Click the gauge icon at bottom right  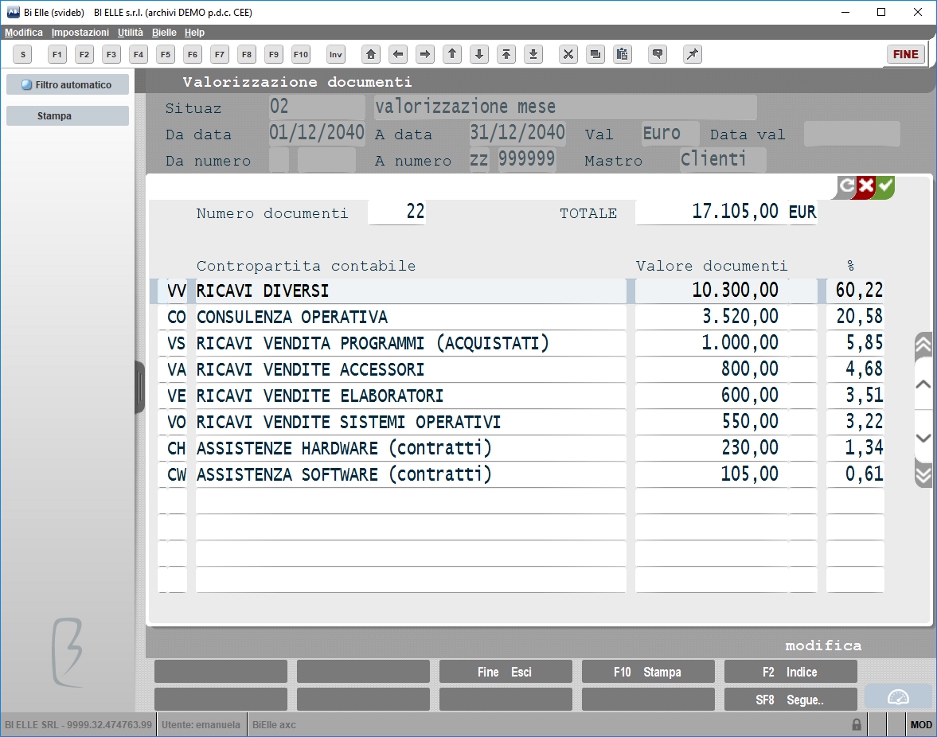click(x=898, y=698)
